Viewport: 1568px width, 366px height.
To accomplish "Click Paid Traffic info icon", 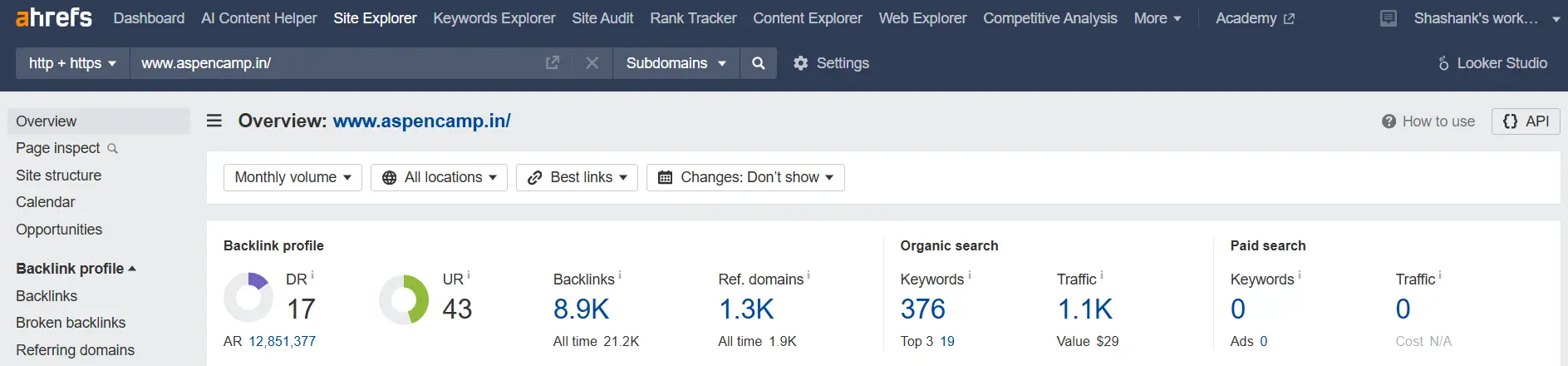I will (x=1440, y=274).
